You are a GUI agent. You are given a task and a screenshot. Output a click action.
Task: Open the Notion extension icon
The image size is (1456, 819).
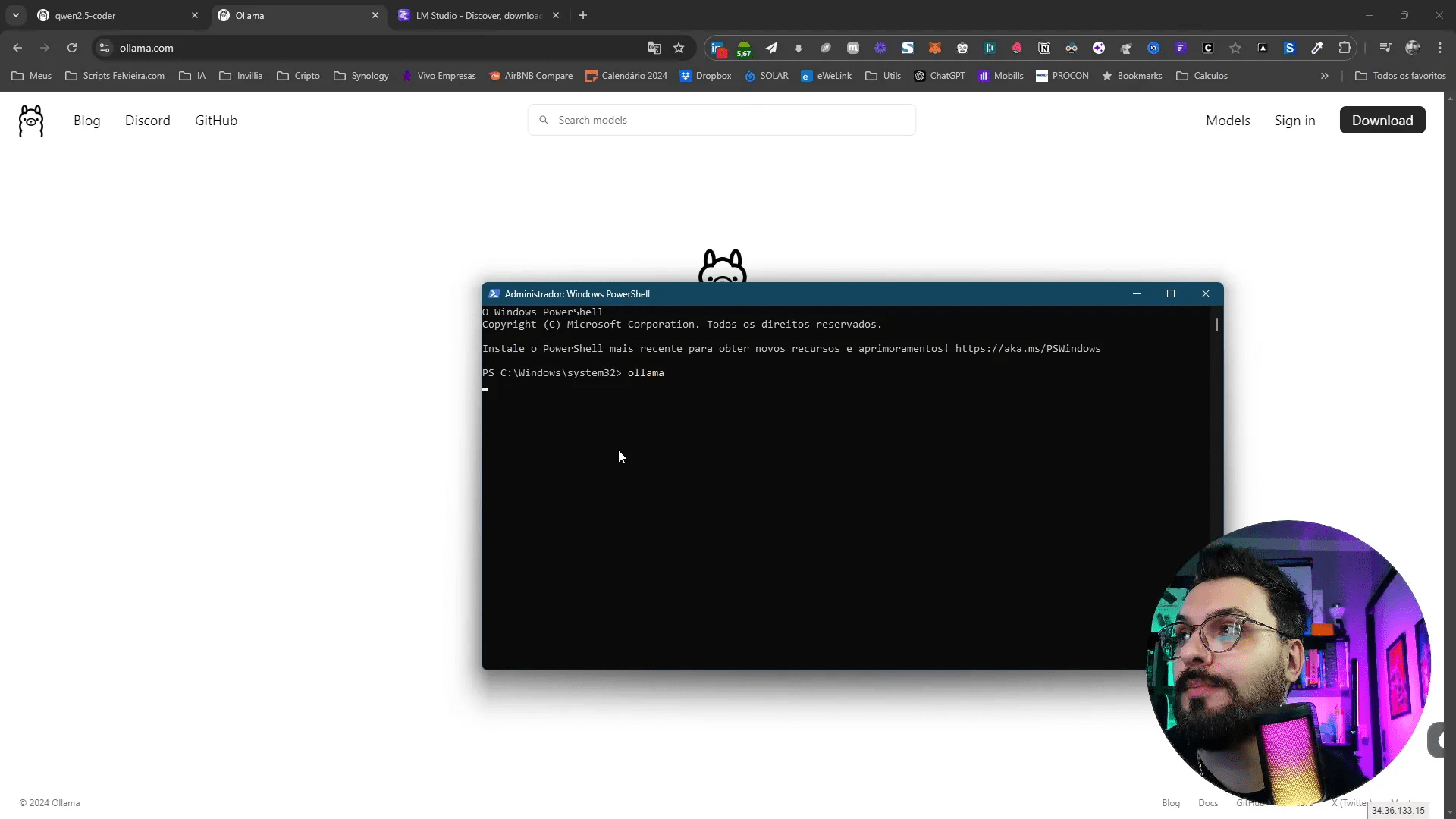(1044, 48)
